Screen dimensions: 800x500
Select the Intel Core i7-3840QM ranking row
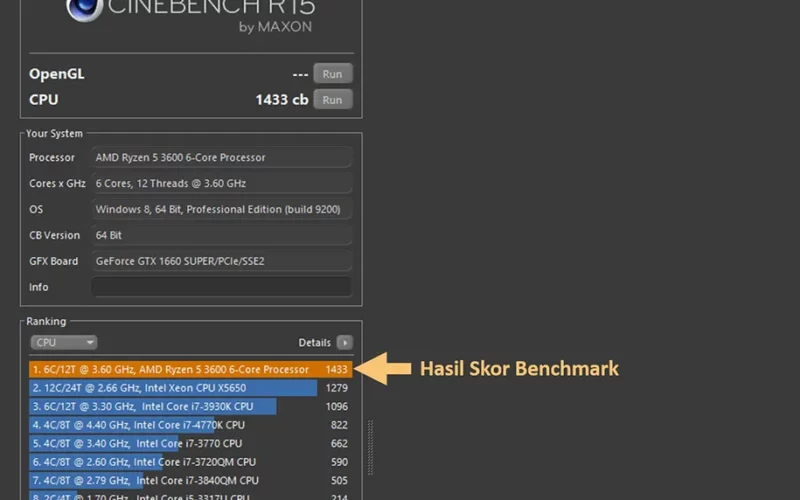coord(190,480)
